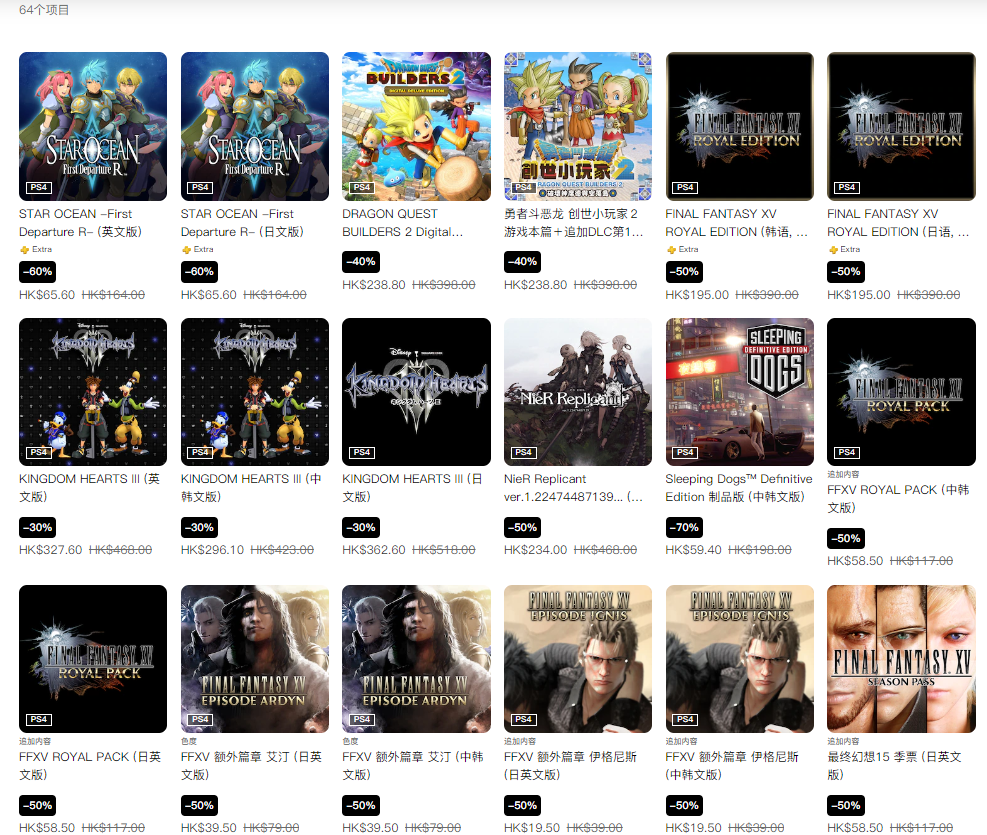
Task: Open the STAR OCEAN First Departure R (英文版) title link
Action: 81,223
